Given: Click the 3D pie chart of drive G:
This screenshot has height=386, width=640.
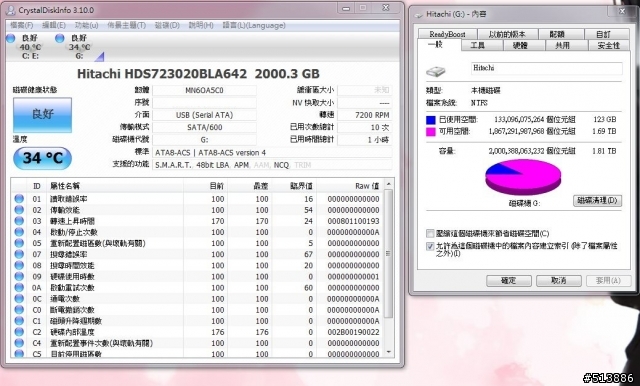Looking at the screenshot, I should (x=523, y=177).
